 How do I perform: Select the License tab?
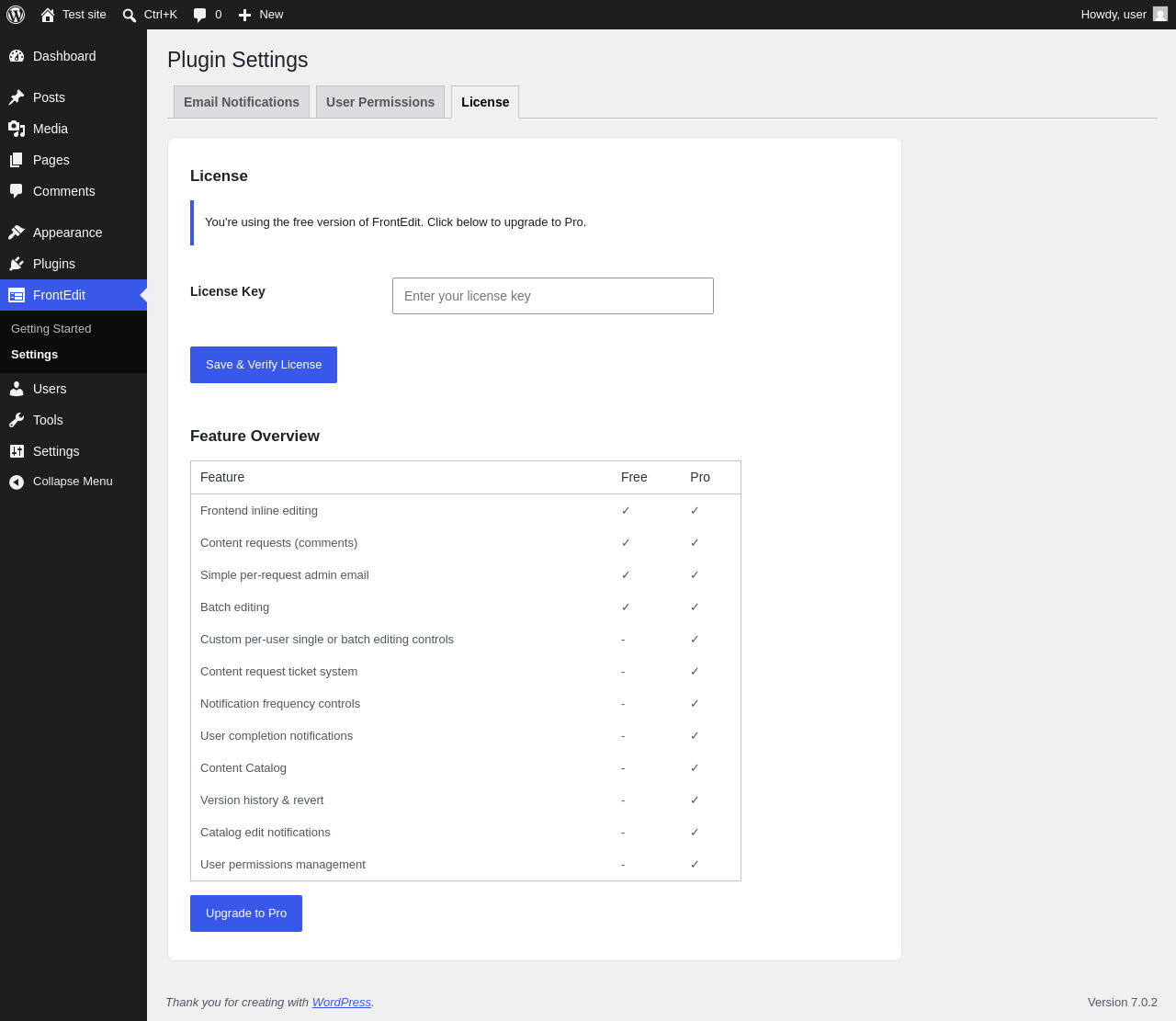[x=485, y=102]
